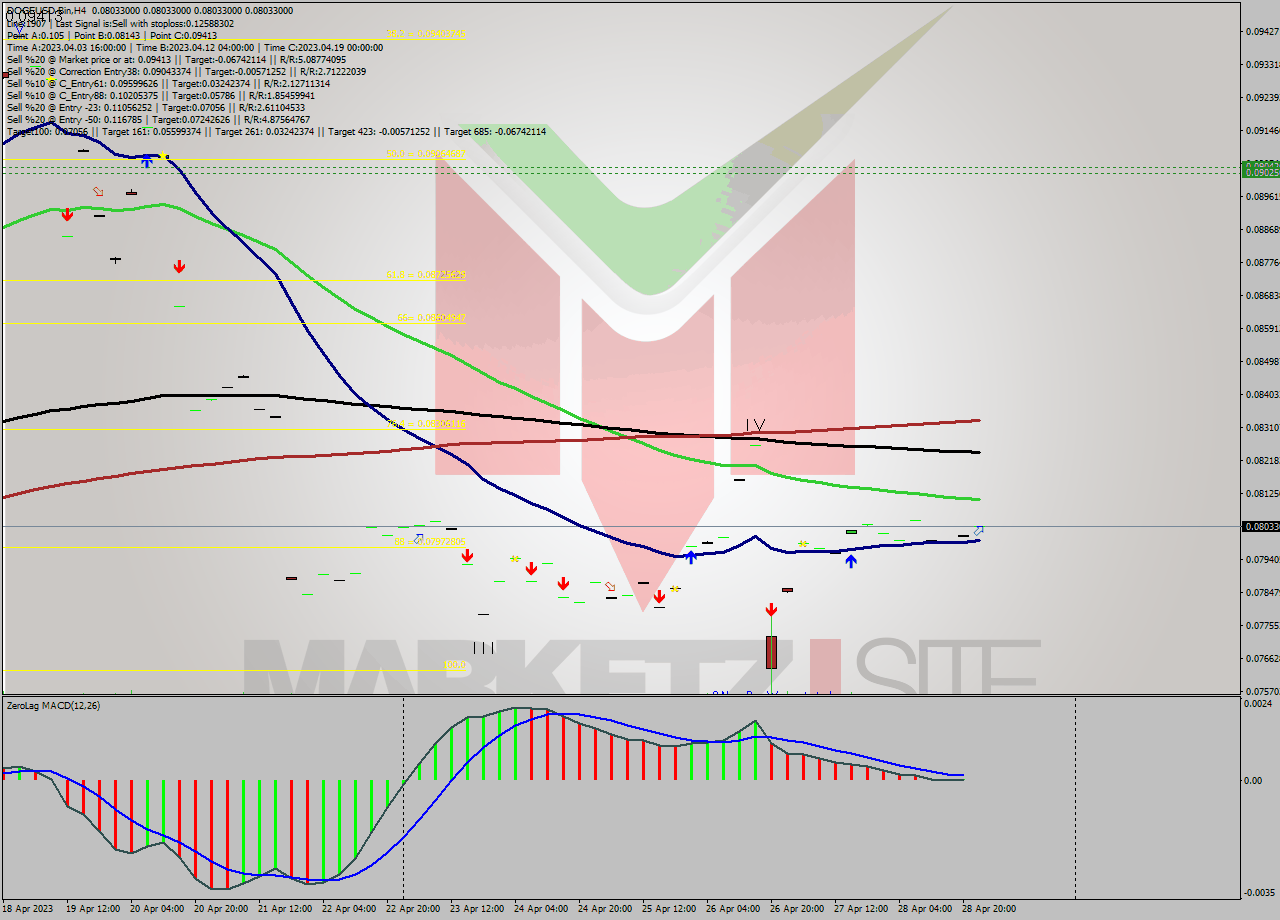Screen dimensions: 1280x920
Task: Select the 'Time A:2023.04.03 16:00:00' line
Action: [195, 47]
